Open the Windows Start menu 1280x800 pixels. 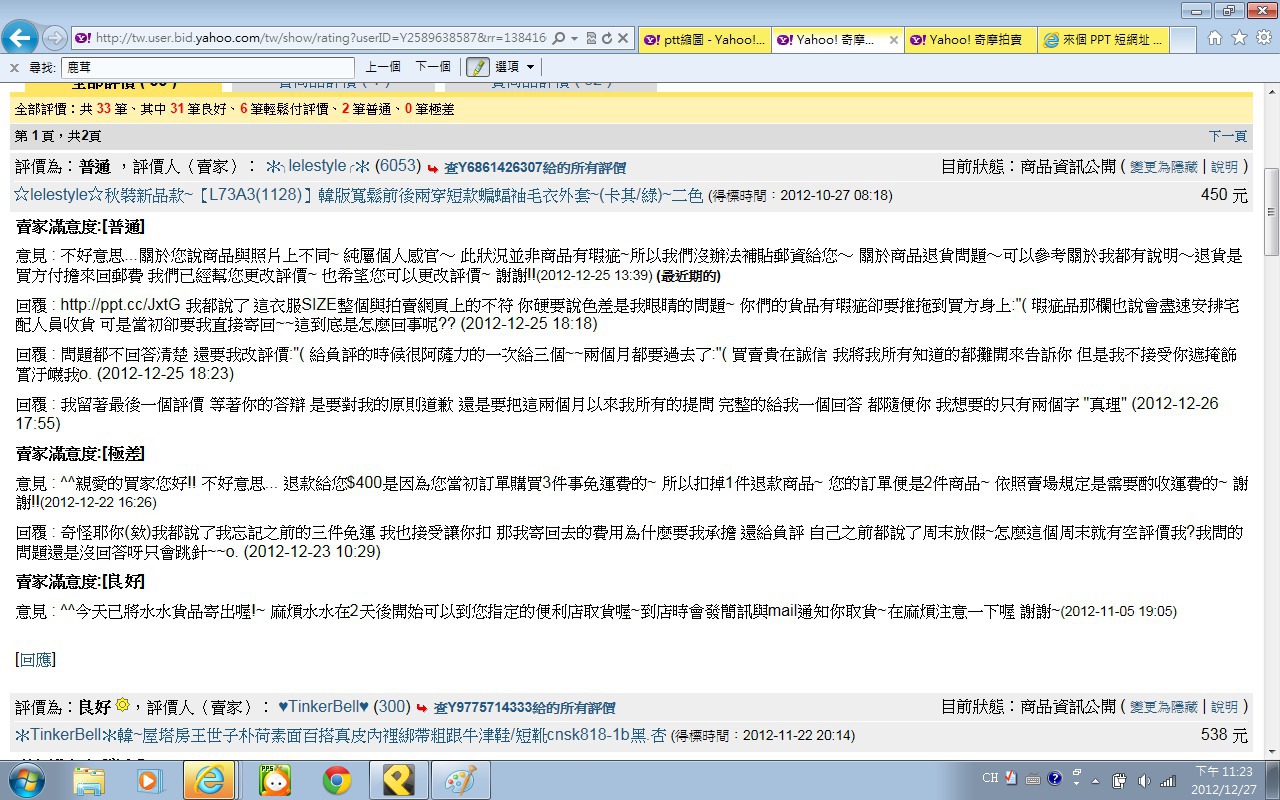25,780
